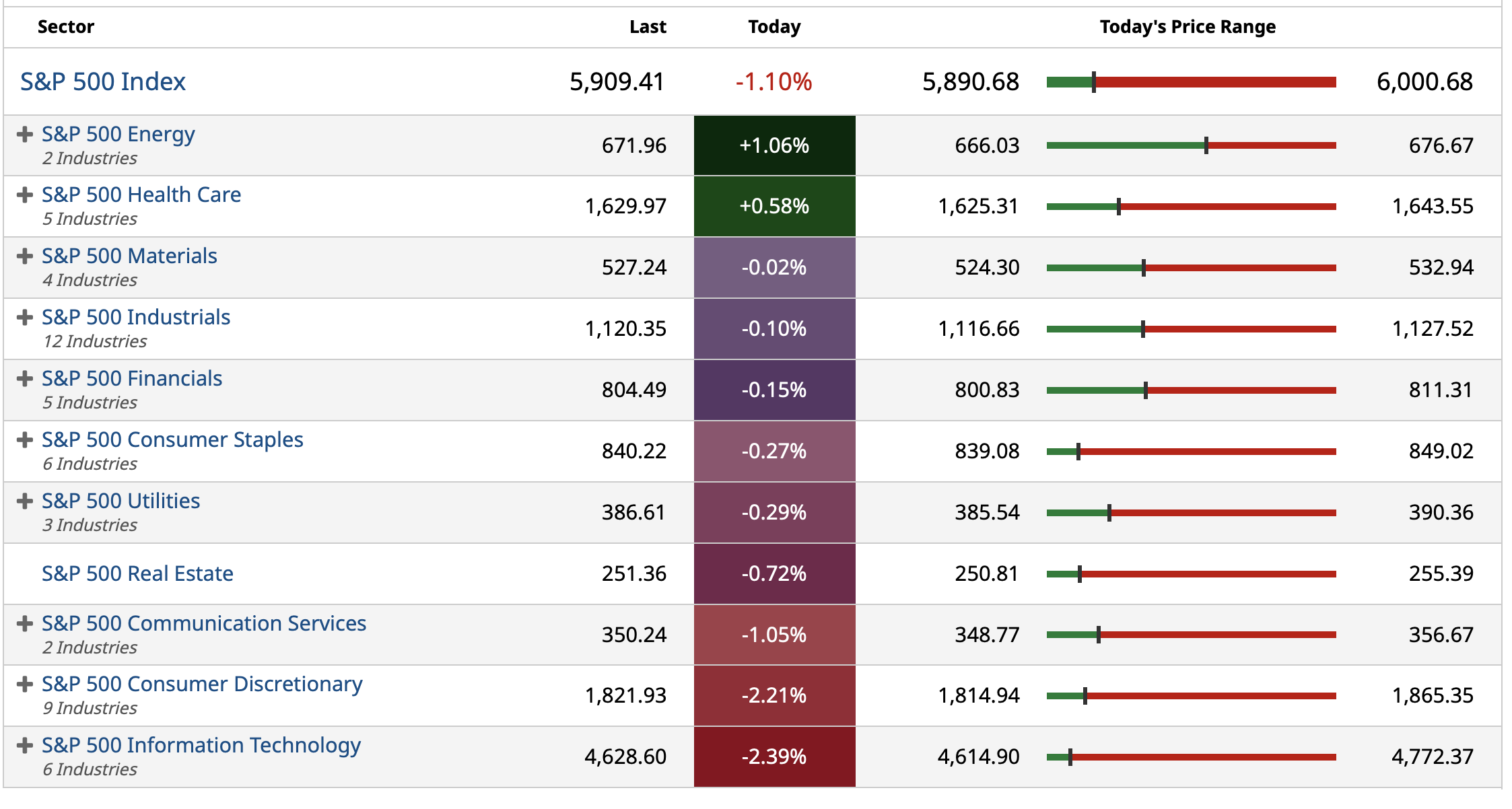Expand the S&P 500 Health Care industries
The height and width of the screenshot is (809, 1512).
(25, 195)
